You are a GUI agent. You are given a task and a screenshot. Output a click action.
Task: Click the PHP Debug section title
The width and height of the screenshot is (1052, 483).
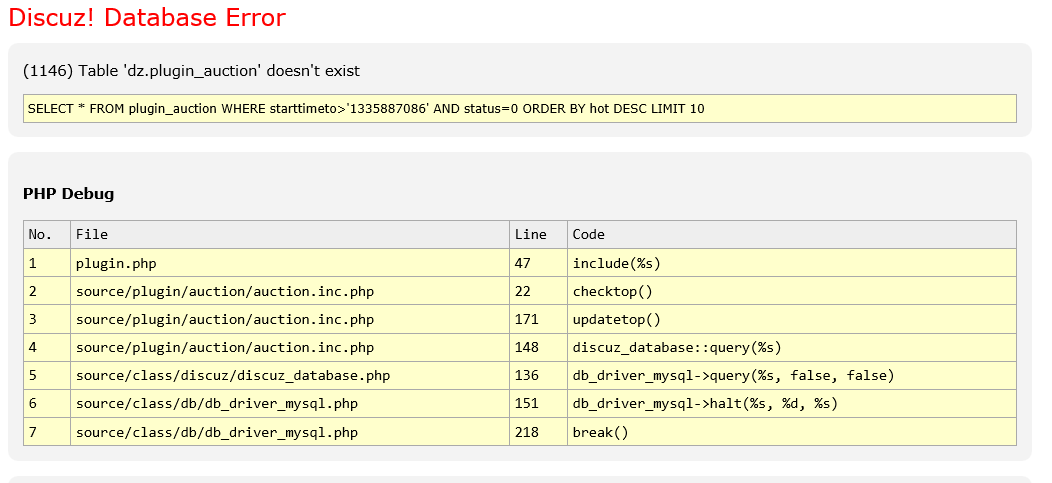(68, 193)
